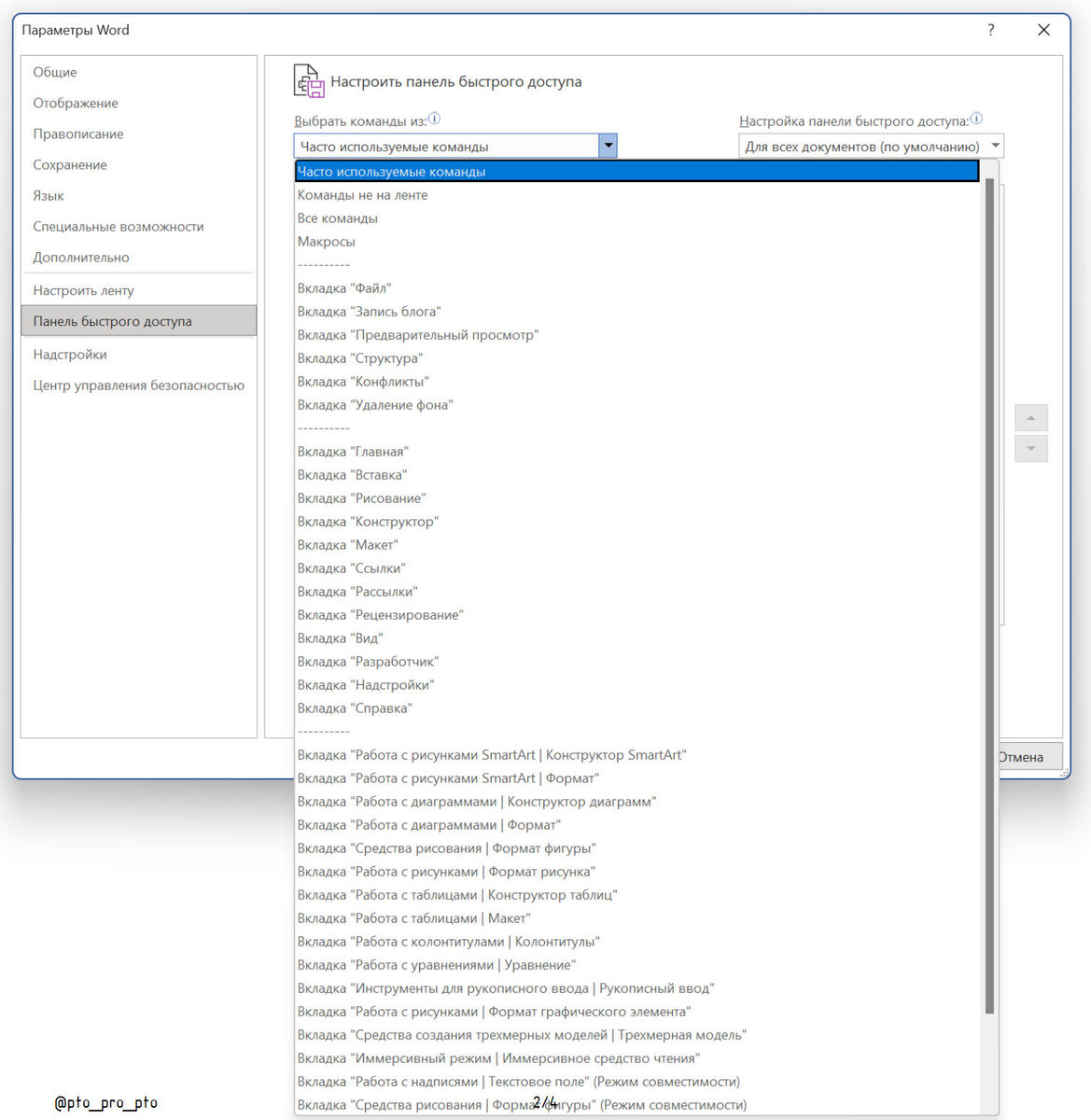Choose Вкладка "Рассылки" option
This screenshot has height=1120, width=1091.
[638, 592]
